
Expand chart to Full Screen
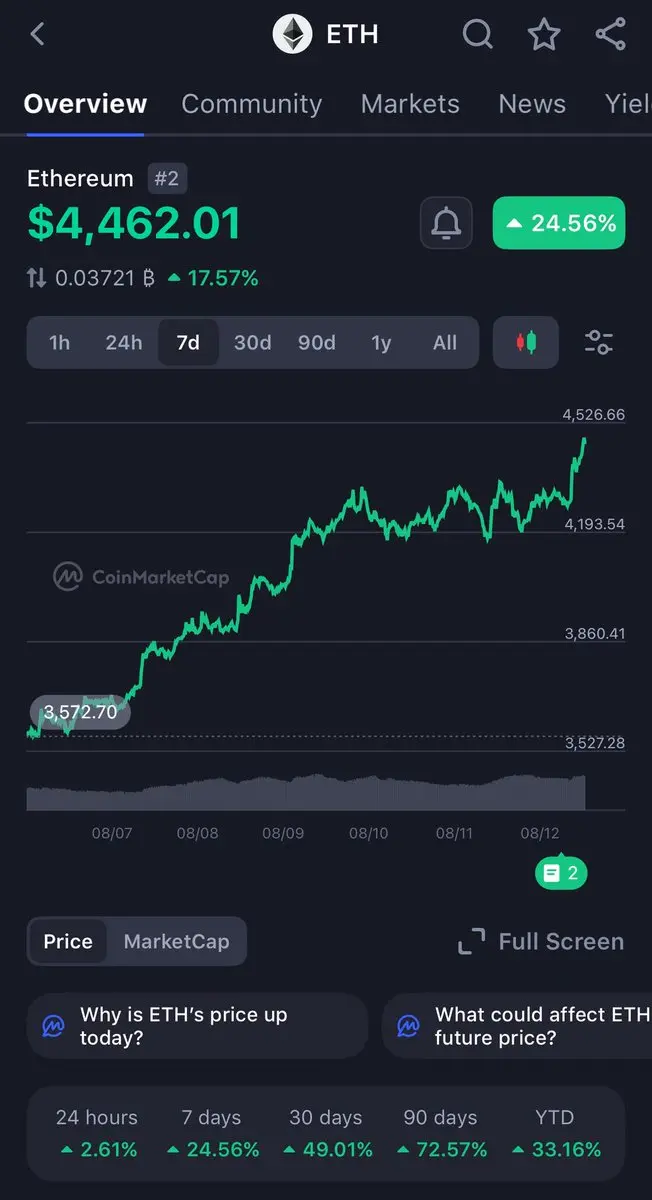click(x=541, y=941)
